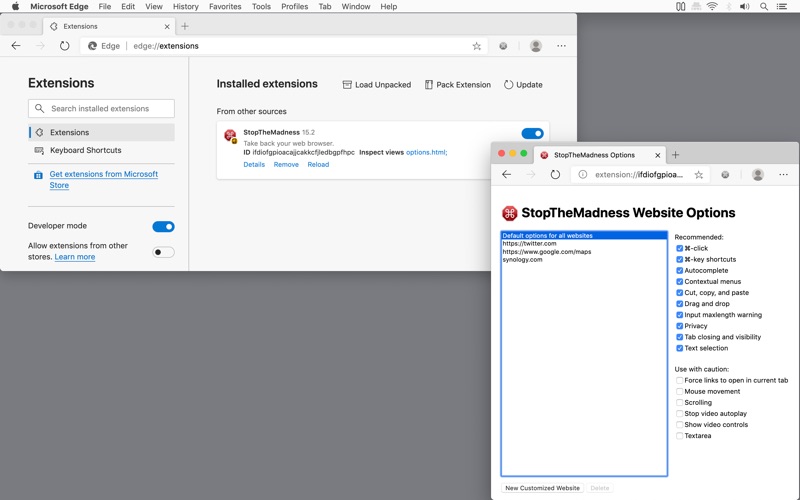Enable Stop video autoplay
Screen dimensions: 800x500
[x=680, y=414]
